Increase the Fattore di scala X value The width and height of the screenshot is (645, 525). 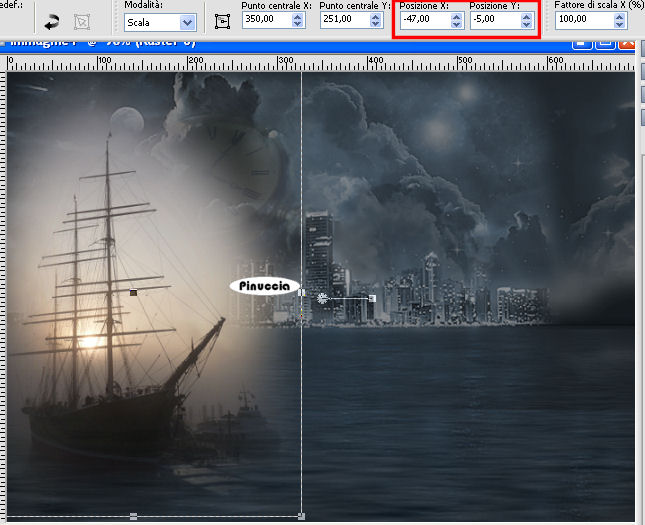(619, 16)
